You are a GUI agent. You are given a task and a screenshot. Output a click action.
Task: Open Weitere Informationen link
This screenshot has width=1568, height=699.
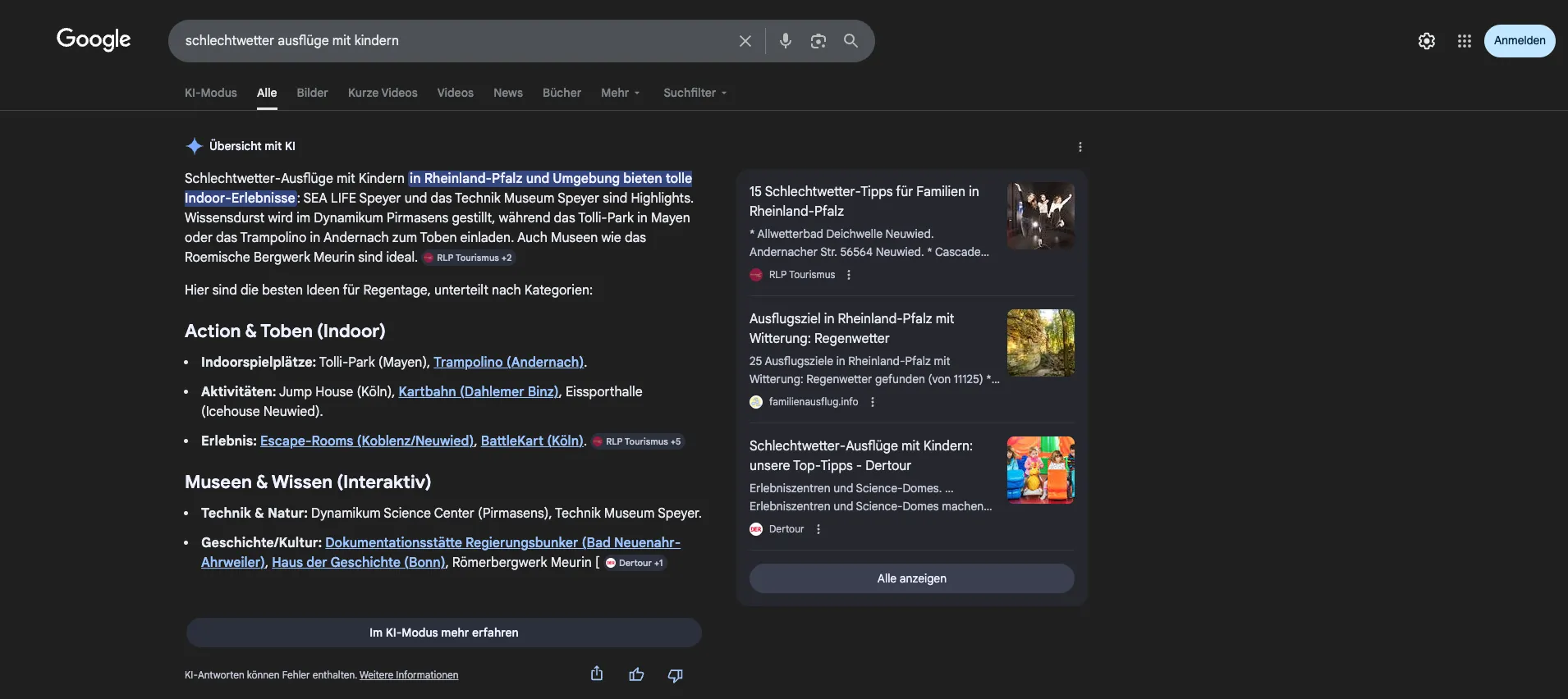coord(409,675)
